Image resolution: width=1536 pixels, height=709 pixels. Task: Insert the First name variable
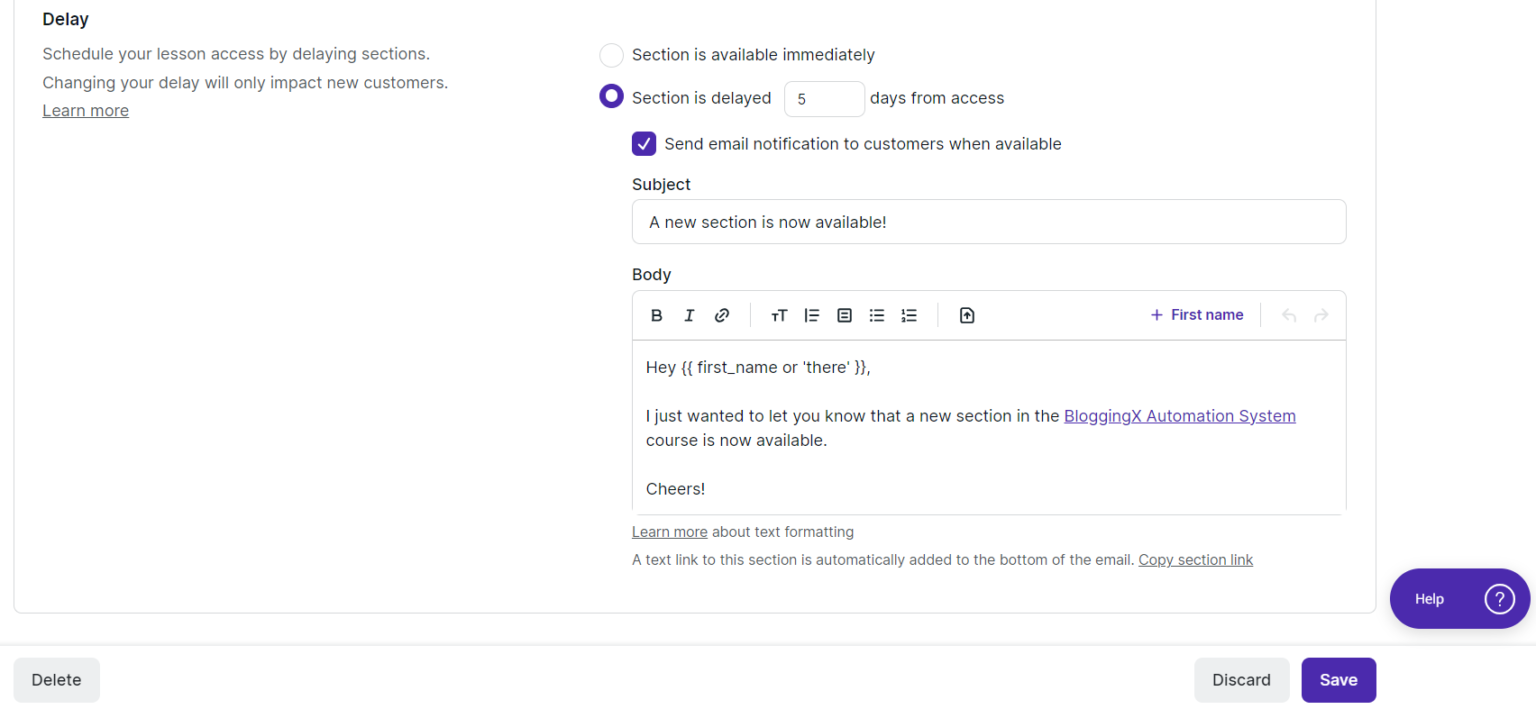point(1197,314)
